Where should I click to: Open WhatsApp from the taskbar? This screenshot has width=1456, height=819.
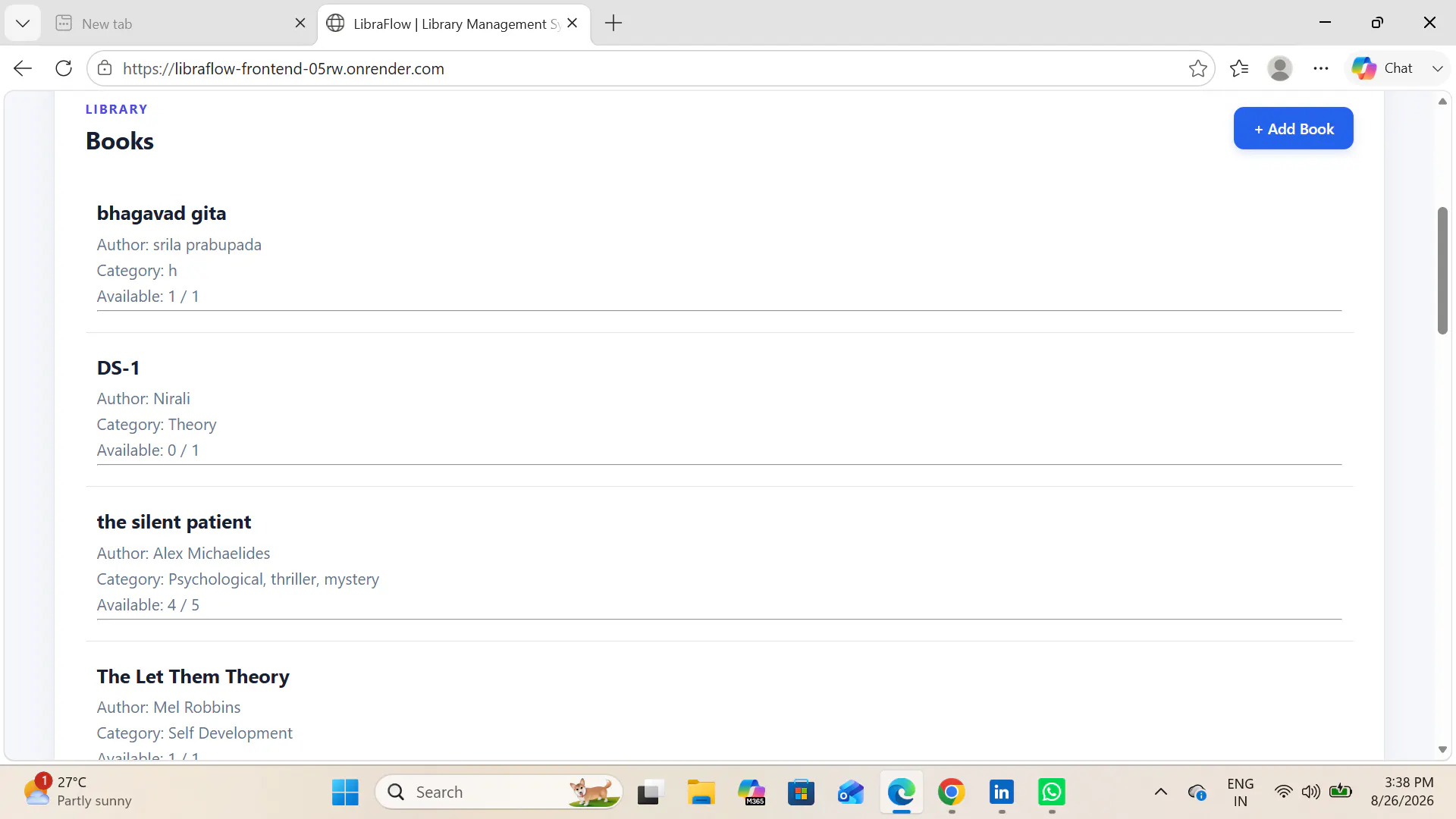(1052, 792)
